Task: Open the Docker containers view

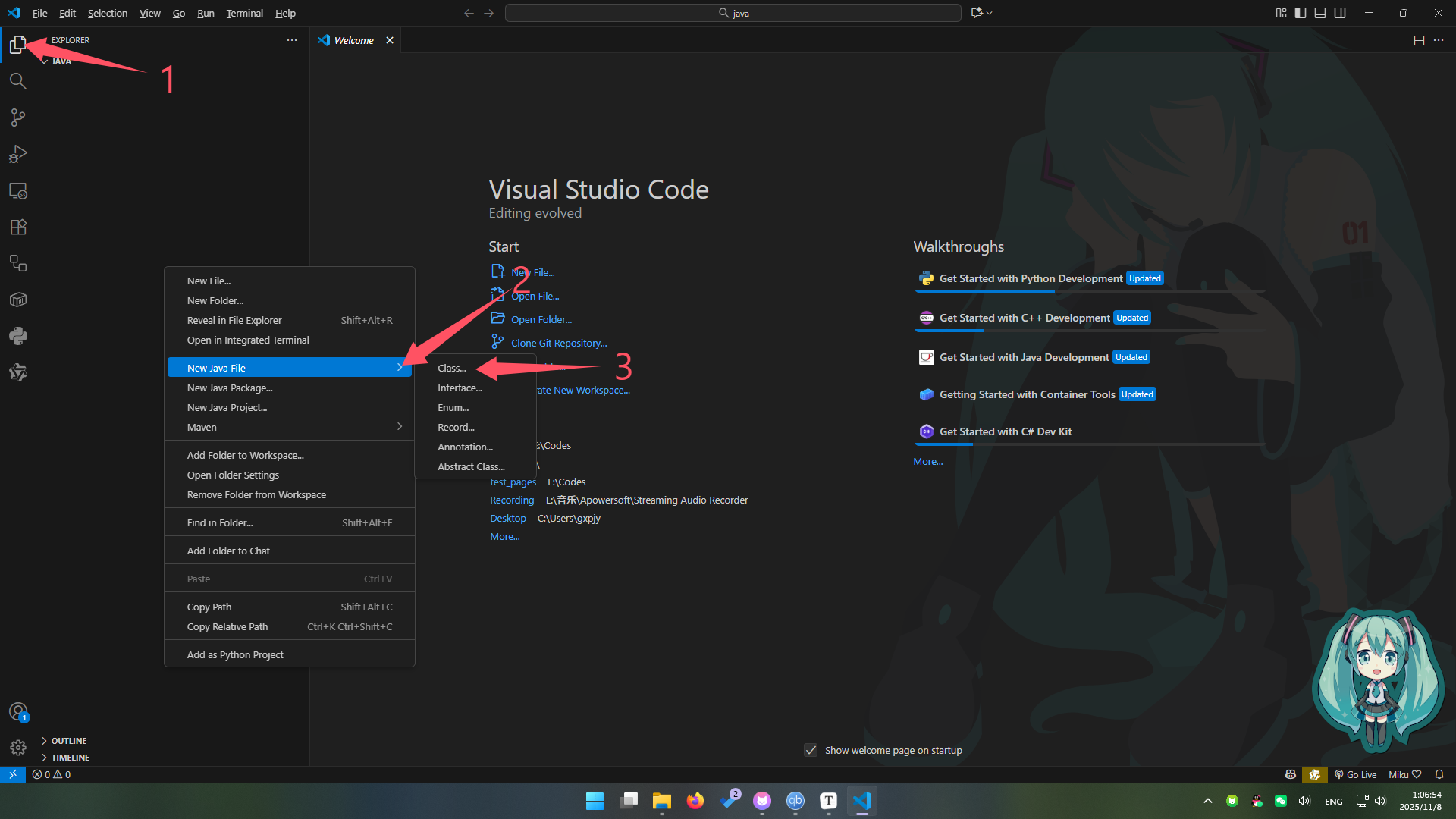Action: tap(18, 300)
